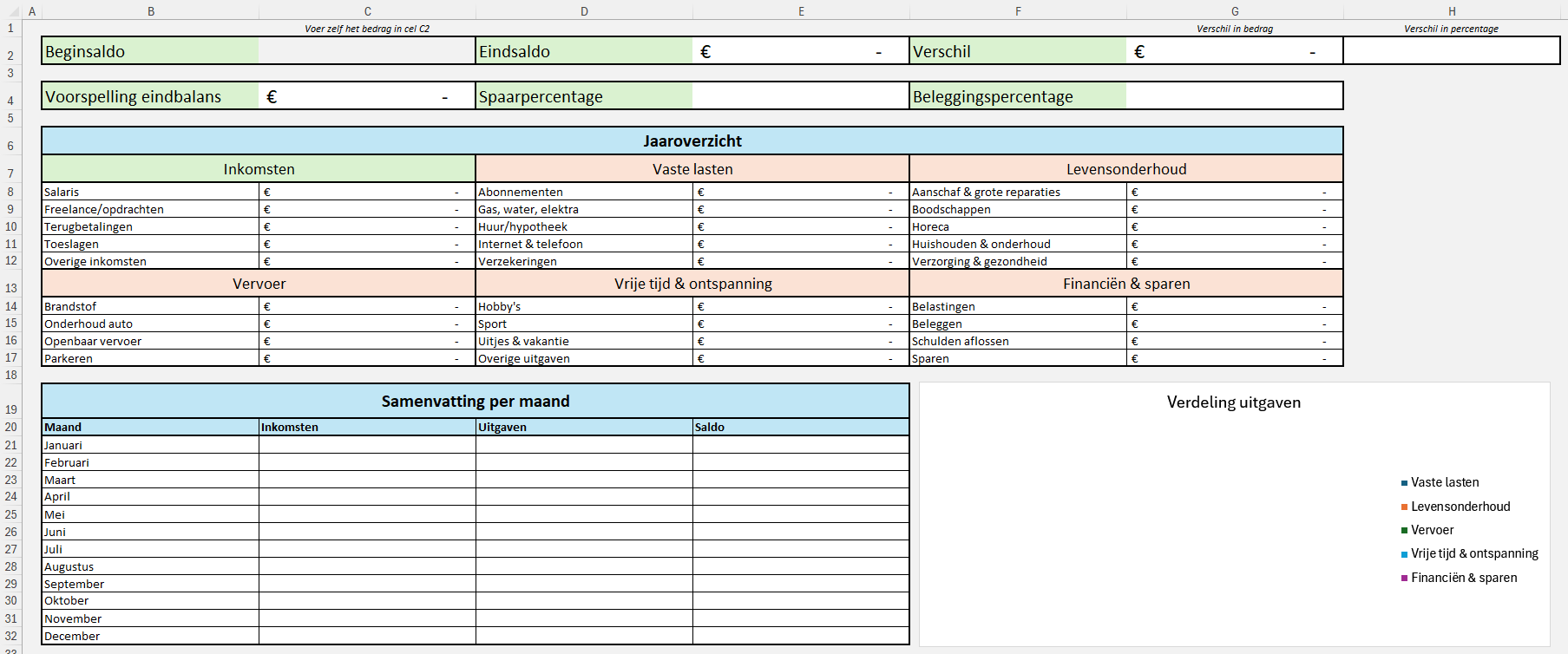The height and width of the screenshot is (654, 1568).
Task: Select the Spaarpercentage value cell
Action: (800, 96)
